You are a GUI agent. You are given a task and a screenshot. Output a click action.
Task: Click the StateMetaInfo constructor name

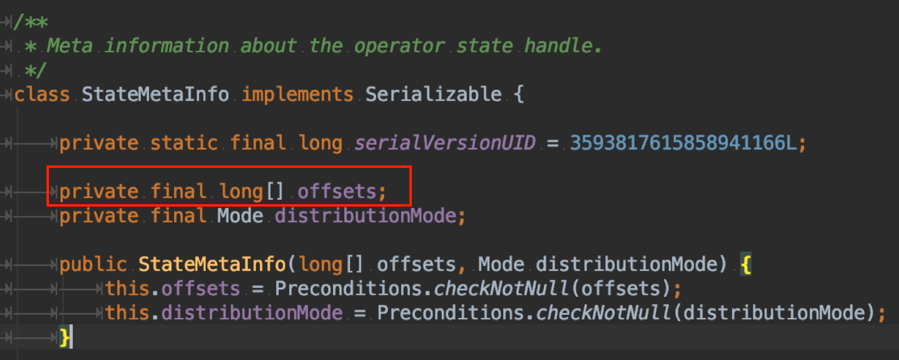pyautogui.click(x=212, y=265)
